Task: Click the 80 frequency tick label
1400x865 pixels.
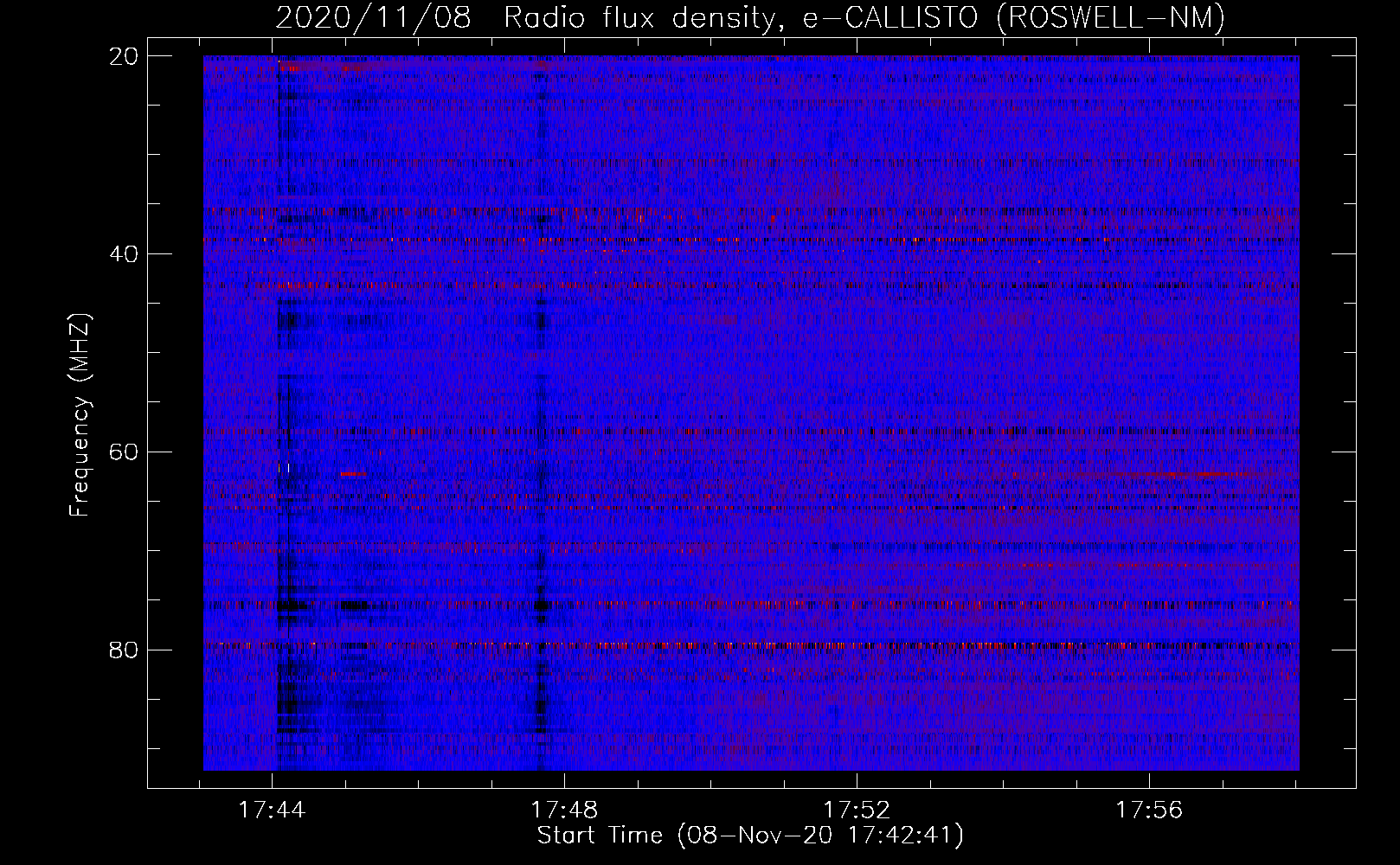Action: point(125,650)
